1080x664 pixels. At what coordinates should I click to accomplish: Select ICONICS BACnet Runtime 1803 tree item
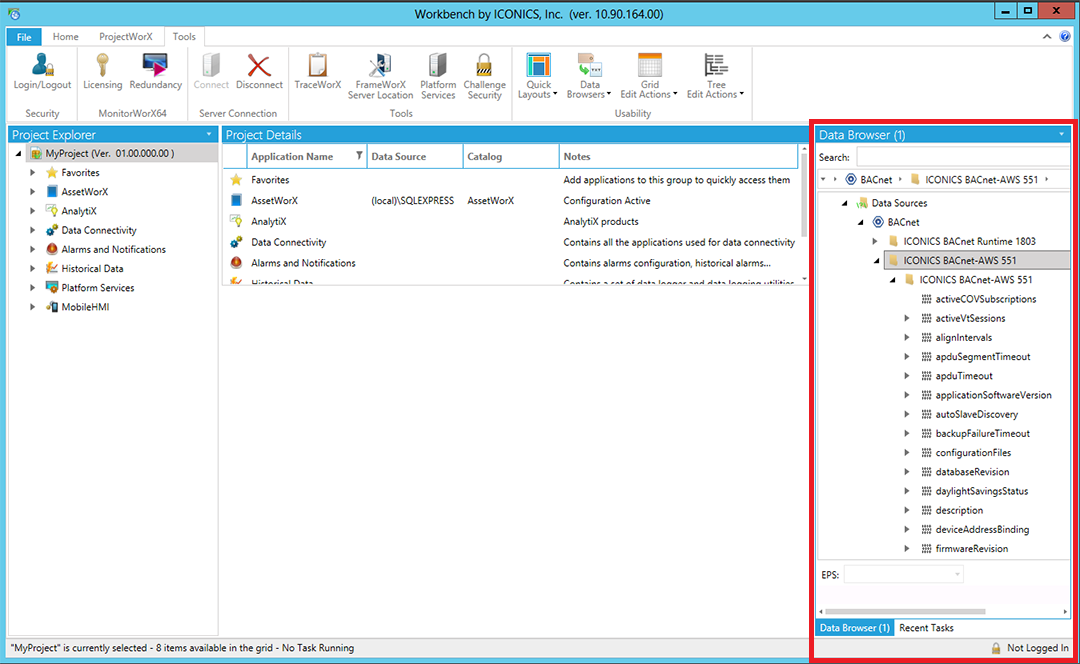(x=969, y=241)
